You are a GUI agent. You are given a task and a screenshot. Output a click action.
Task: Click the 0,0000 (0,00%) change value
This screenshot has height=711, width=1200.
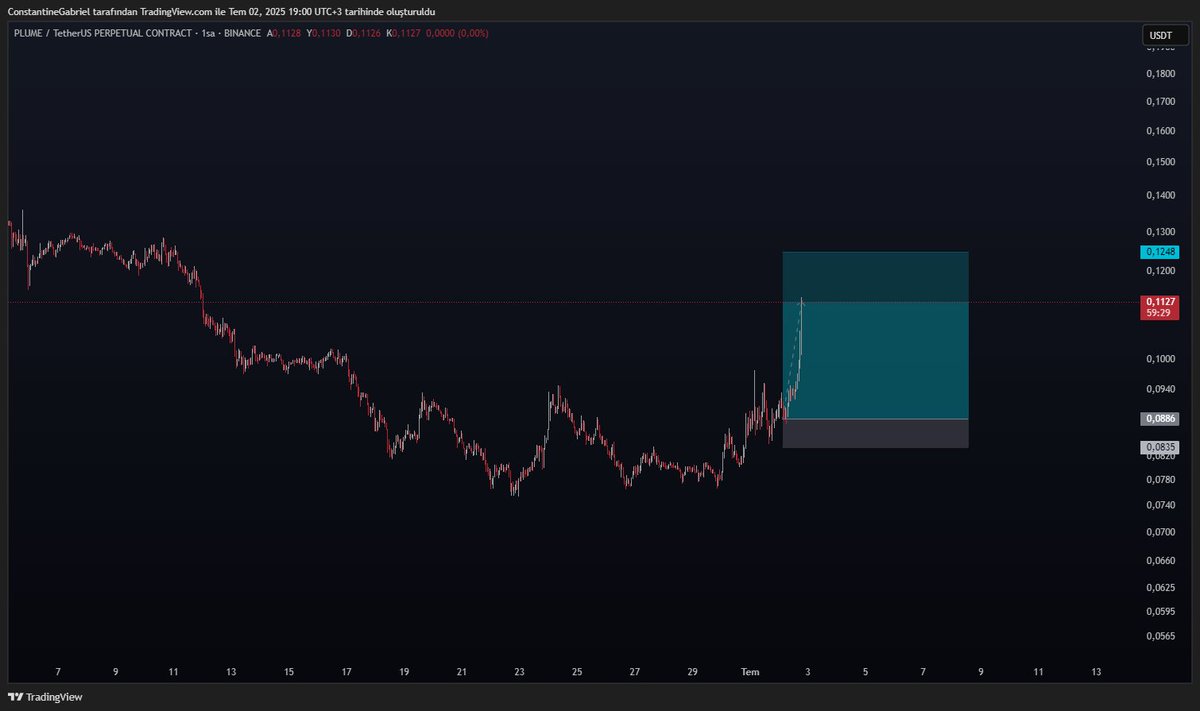458,33
